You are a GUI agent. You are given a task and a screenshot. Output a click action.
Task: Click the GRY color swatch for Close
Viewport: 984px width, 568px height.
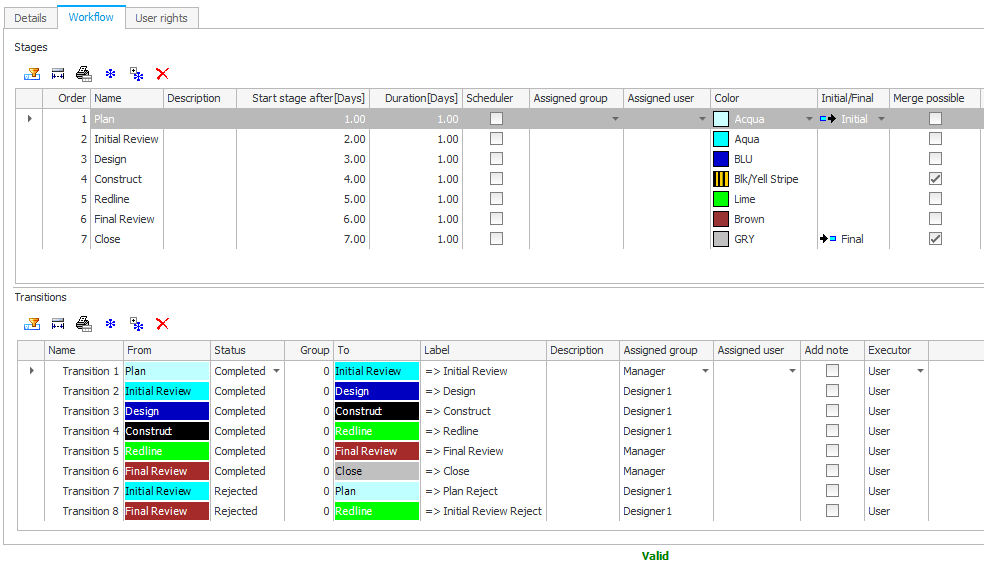721,238
